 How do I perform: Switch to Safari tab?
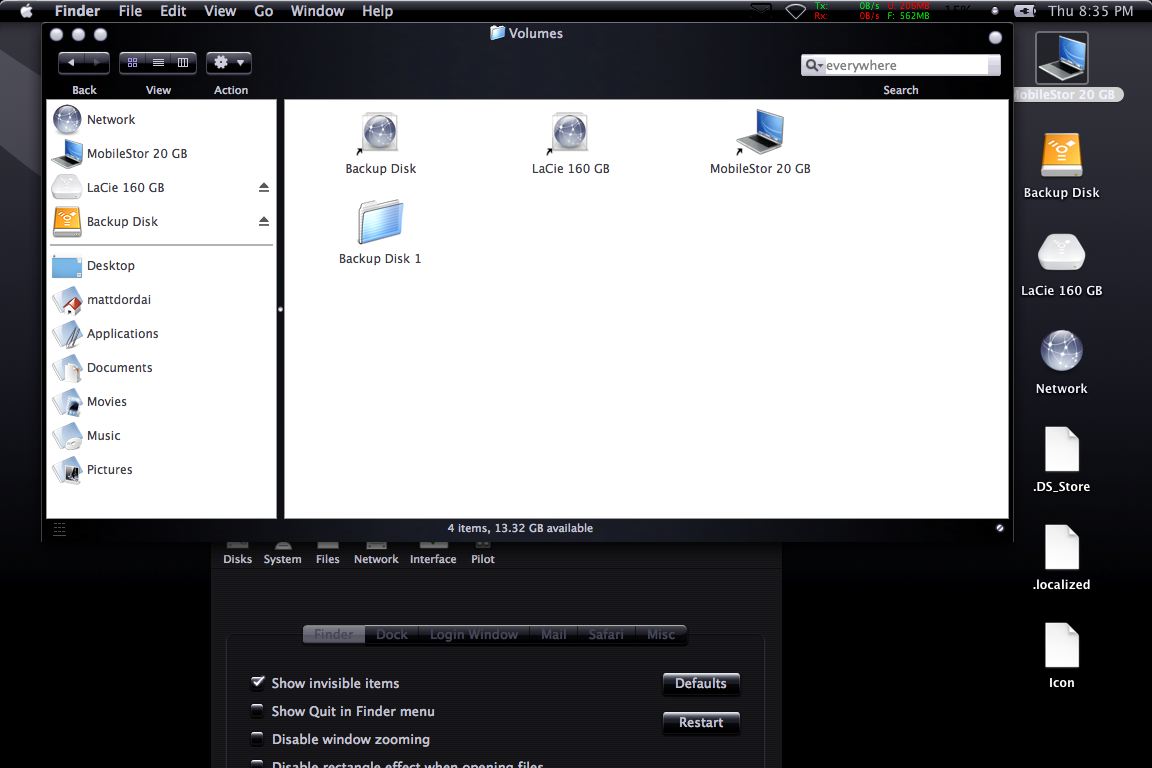606,634
